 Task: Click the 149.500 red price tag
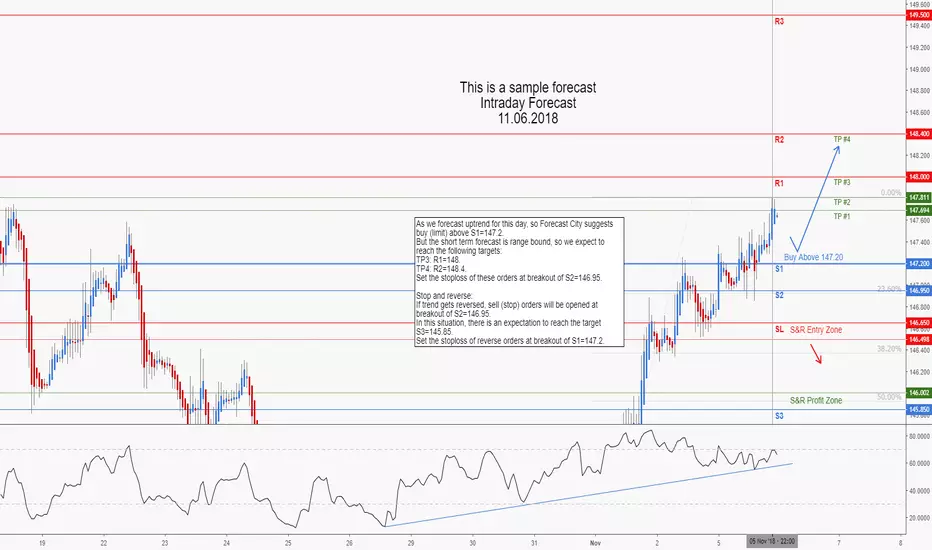point(919,15)
